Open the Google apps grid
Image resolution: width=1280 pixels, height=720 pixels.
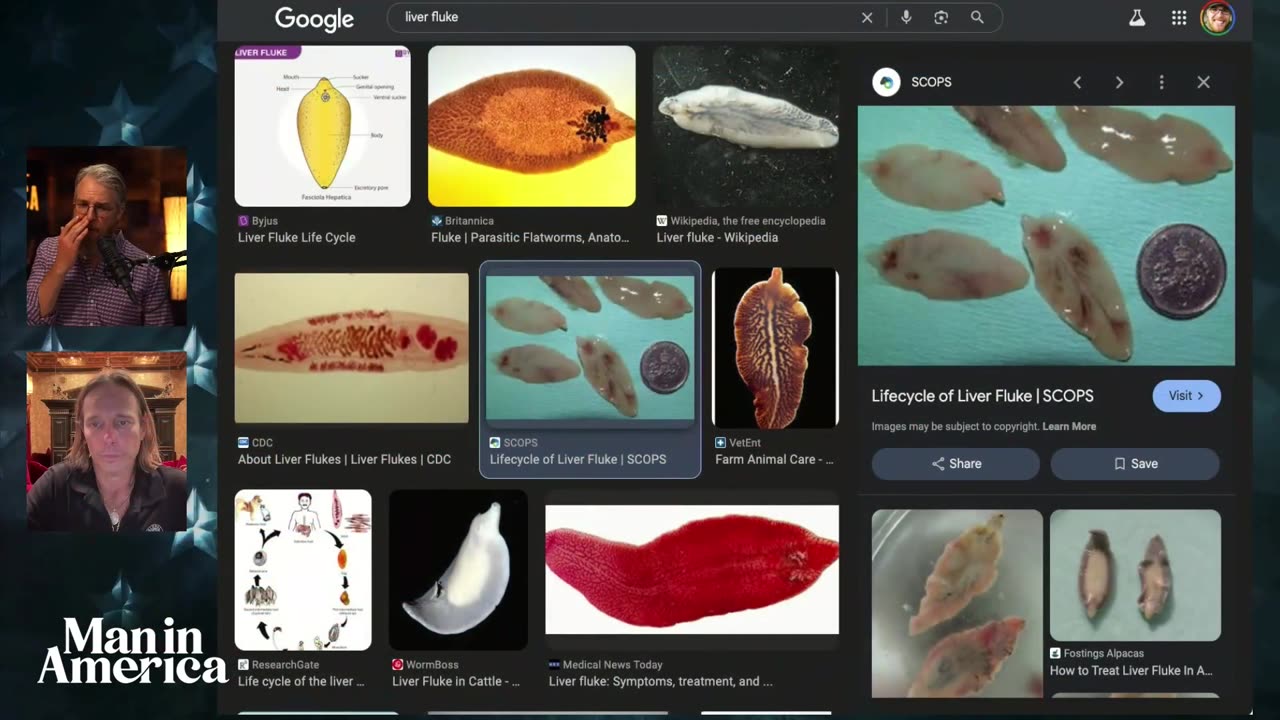click(x=1179, y=18)
